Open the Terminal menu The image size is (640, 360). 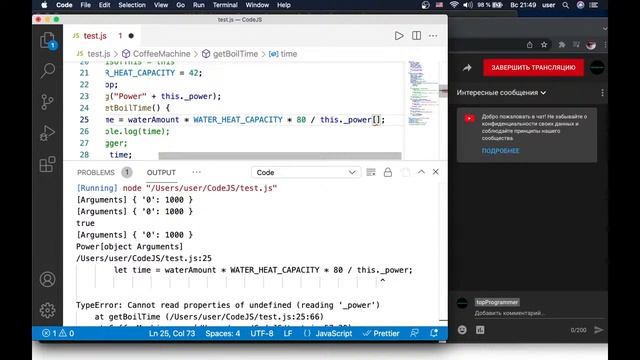point(225,5)
